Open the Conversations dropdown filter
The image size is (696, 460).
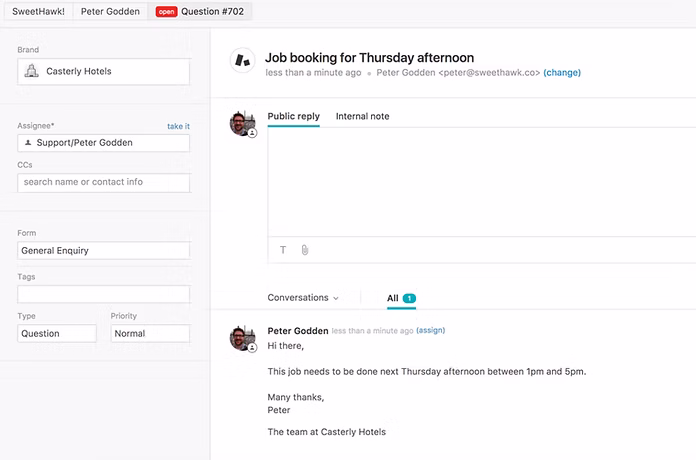pyautogui.click(x=303, y=298)
